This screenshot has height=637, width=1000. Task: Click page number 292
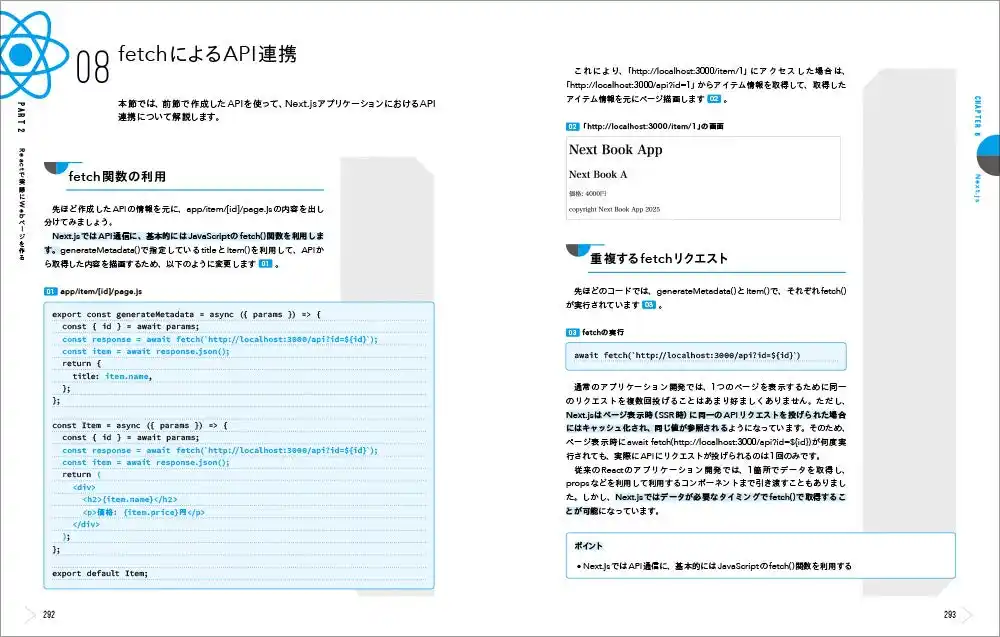pyautogui.click(x=49, y=615)
